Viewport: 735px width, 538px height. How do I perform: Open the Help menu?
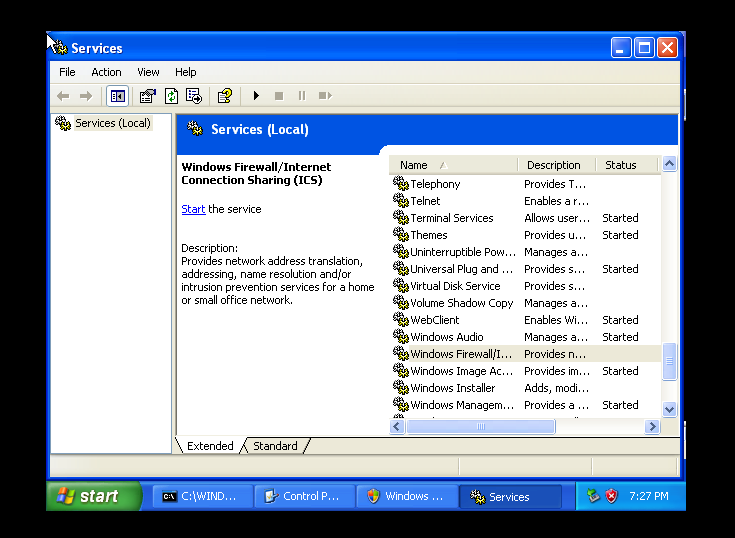pos(186,72)
